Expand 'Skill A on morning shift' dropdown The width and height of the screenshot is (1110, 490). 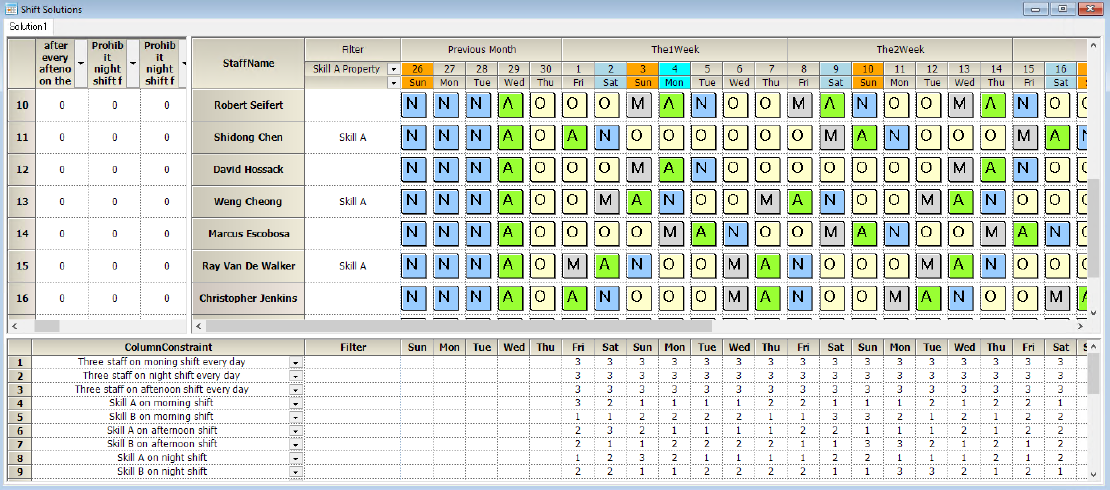tap(295, 403)
